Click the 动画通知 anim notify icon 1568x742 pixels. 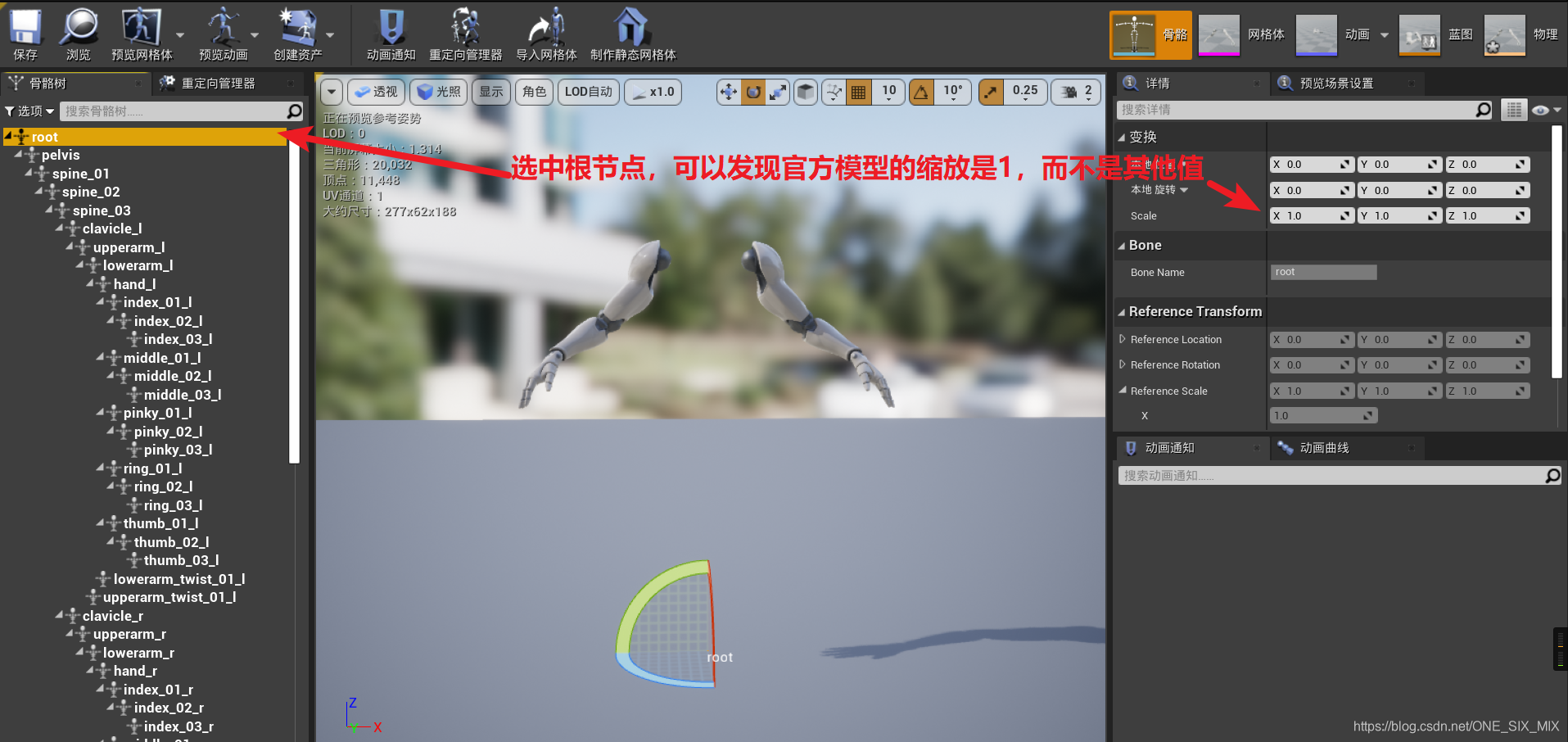click(391, 33)
